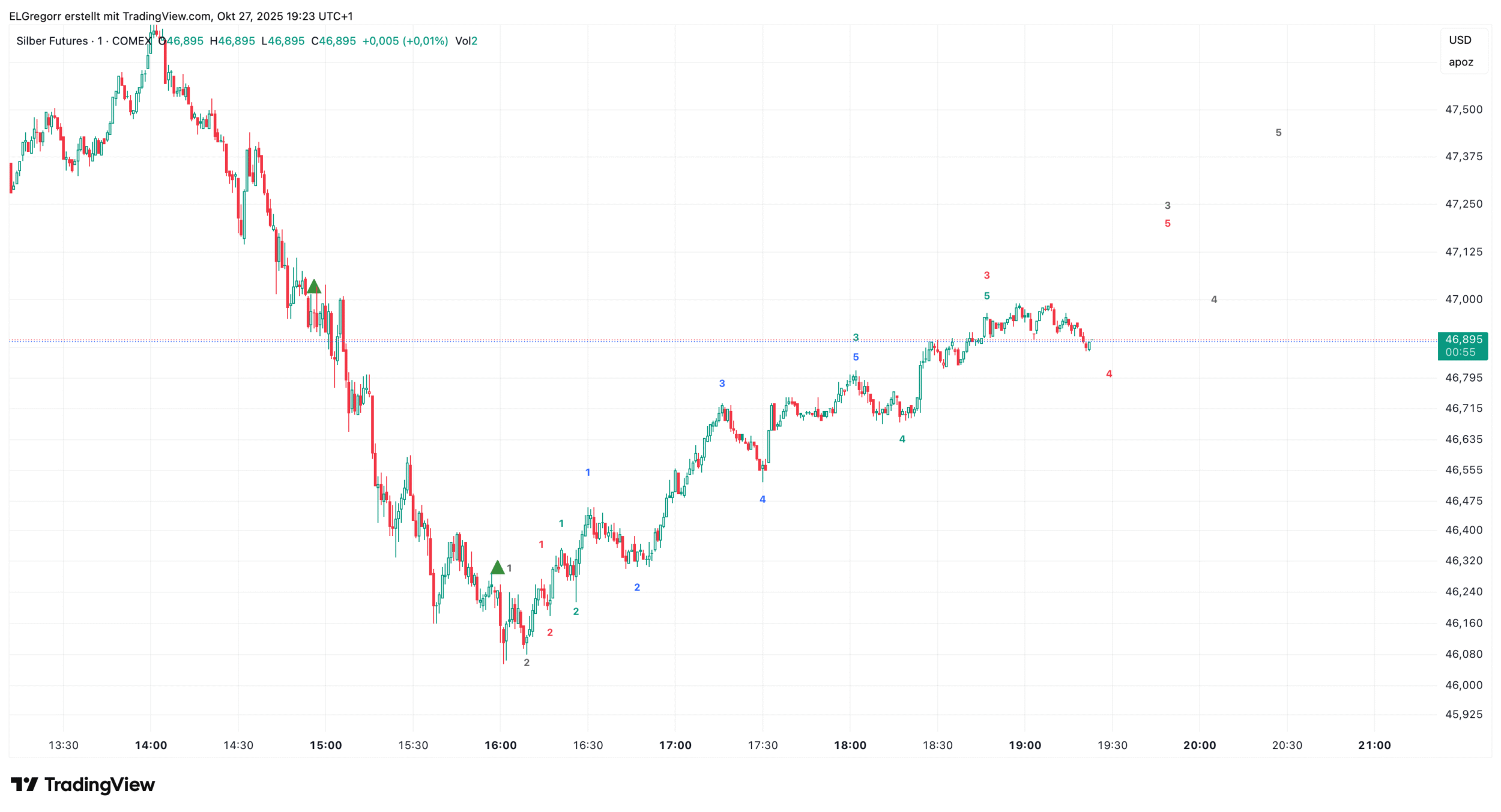Click the green triangle marker near 15:00
1501x812 pixels.
[x=313, y=287]
